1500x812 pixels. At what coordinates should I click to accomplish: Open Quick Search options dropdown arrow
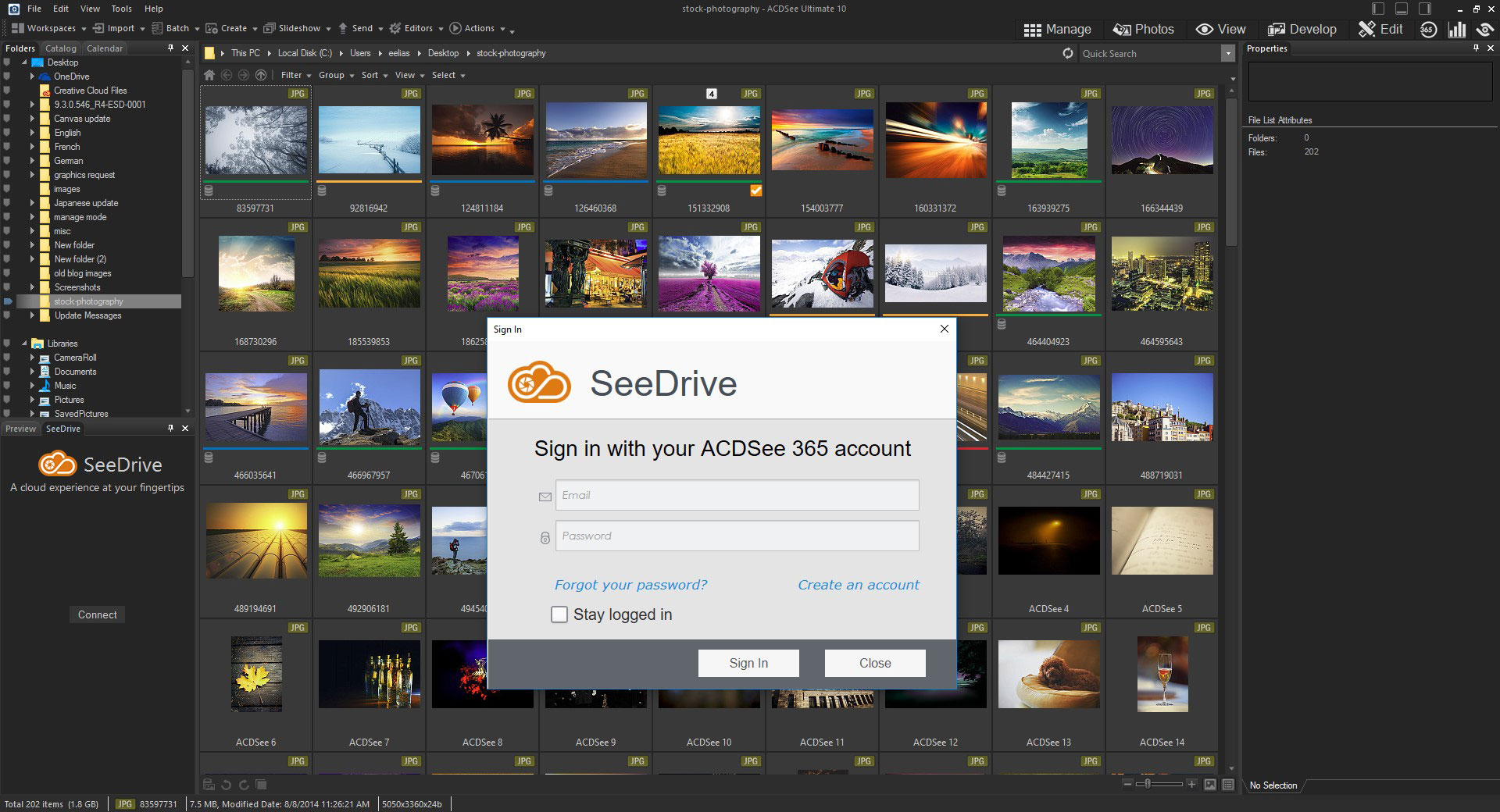(x=1227, y=53)
